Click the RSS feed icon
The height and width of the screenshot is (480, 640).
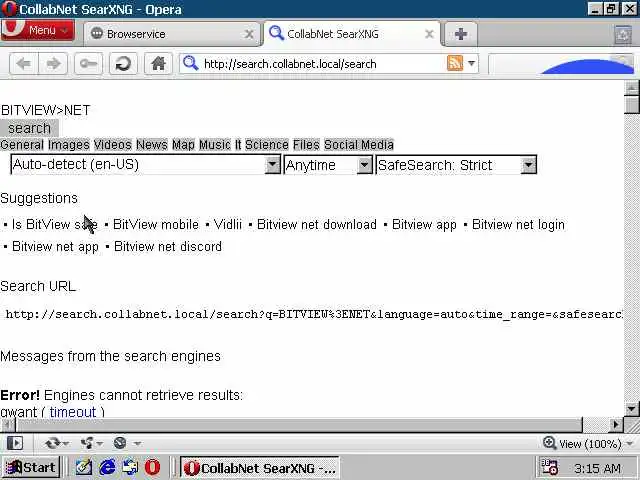tap(455, 63)
